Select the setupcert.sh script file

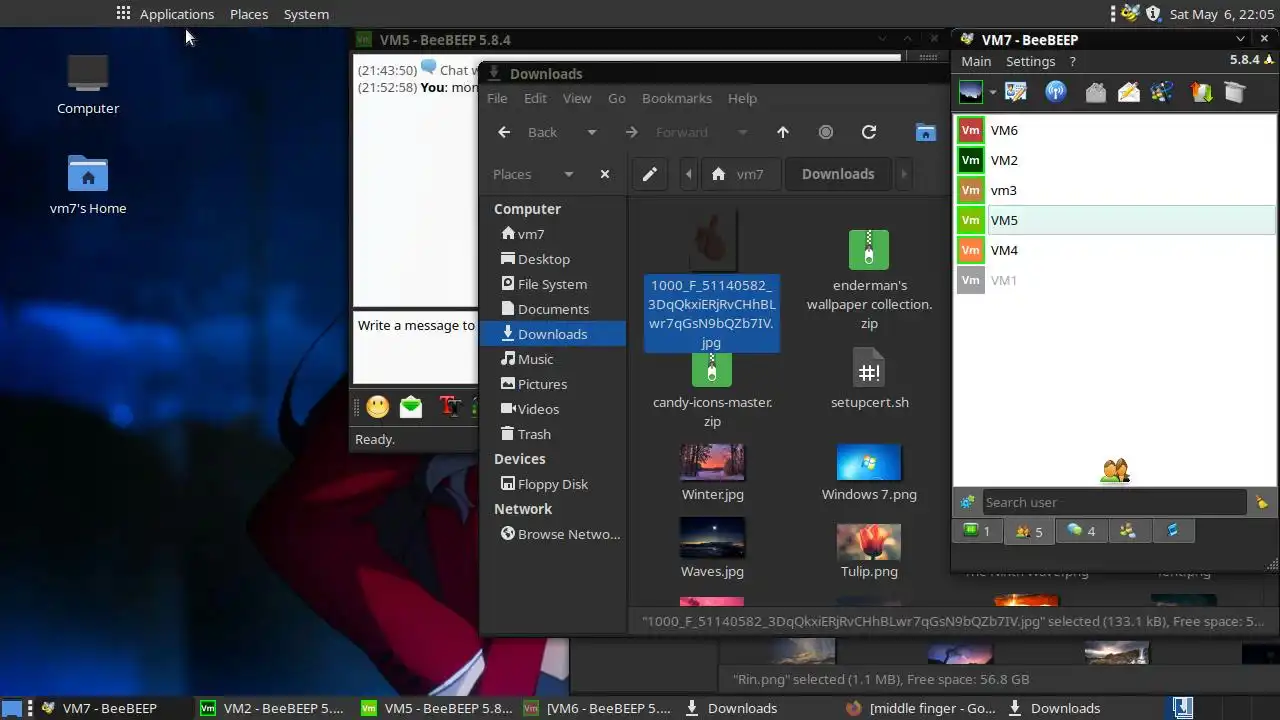pos(869,380)
